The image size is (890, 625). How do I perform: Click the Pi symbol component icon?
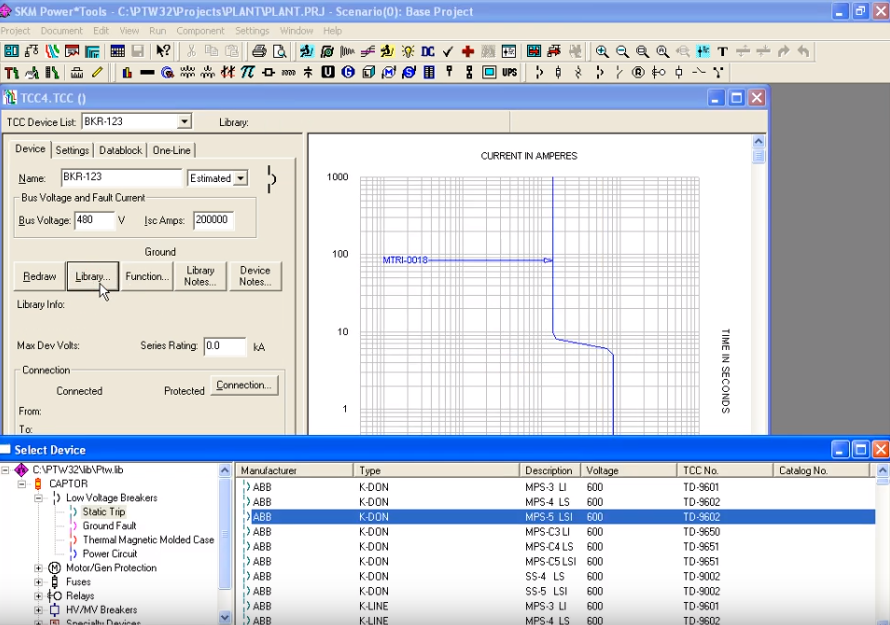[x=248, y=72]
